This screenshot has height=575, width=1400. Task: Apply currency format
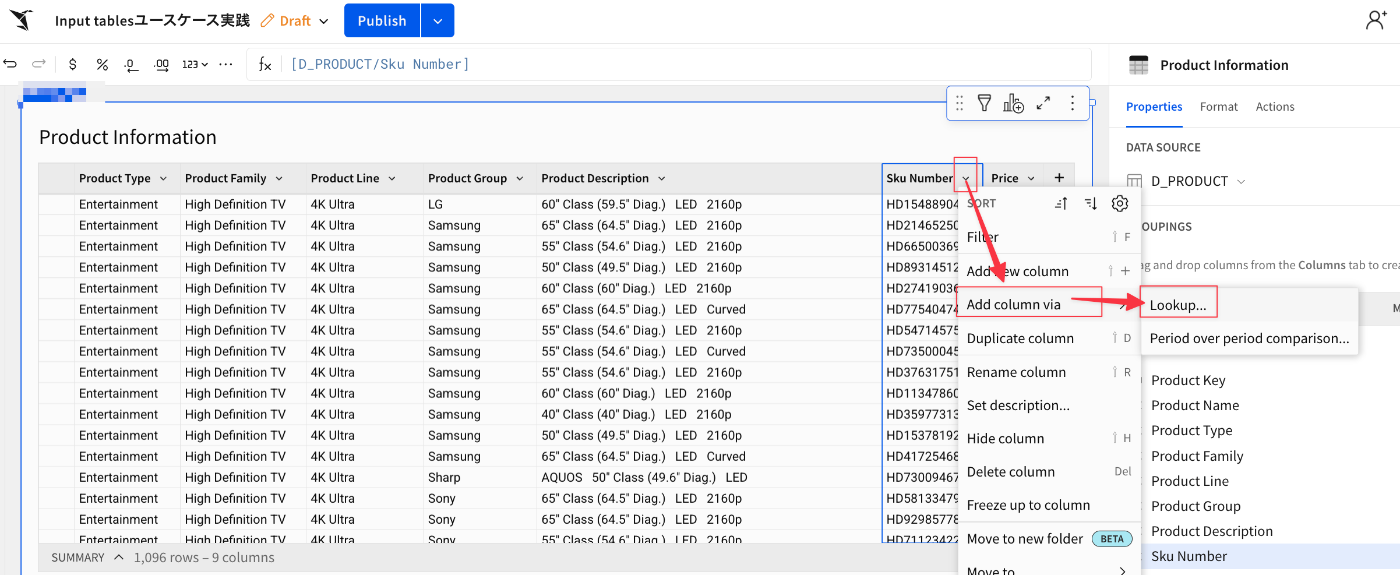coord(73,64)
